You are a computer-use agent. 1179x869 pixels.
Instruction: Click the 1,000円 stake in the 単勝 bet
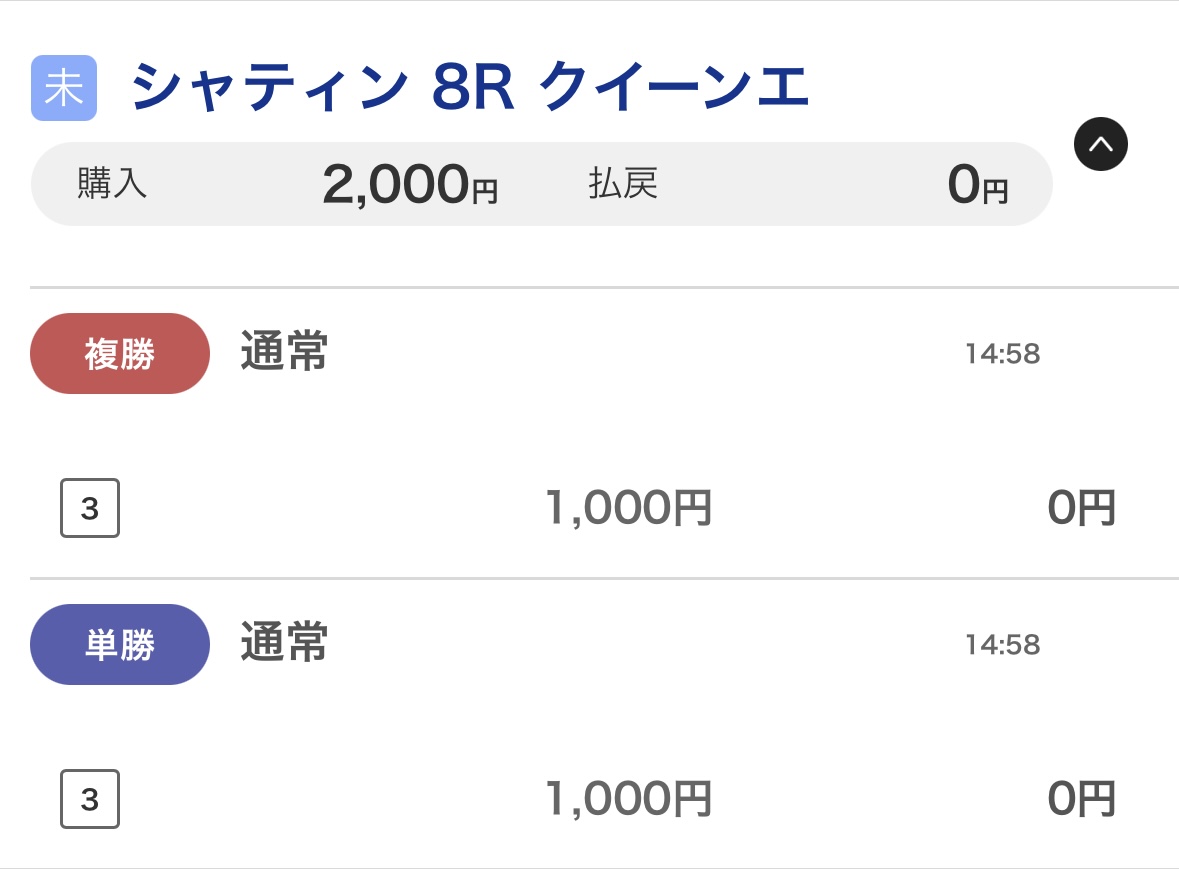pos(628,799)
